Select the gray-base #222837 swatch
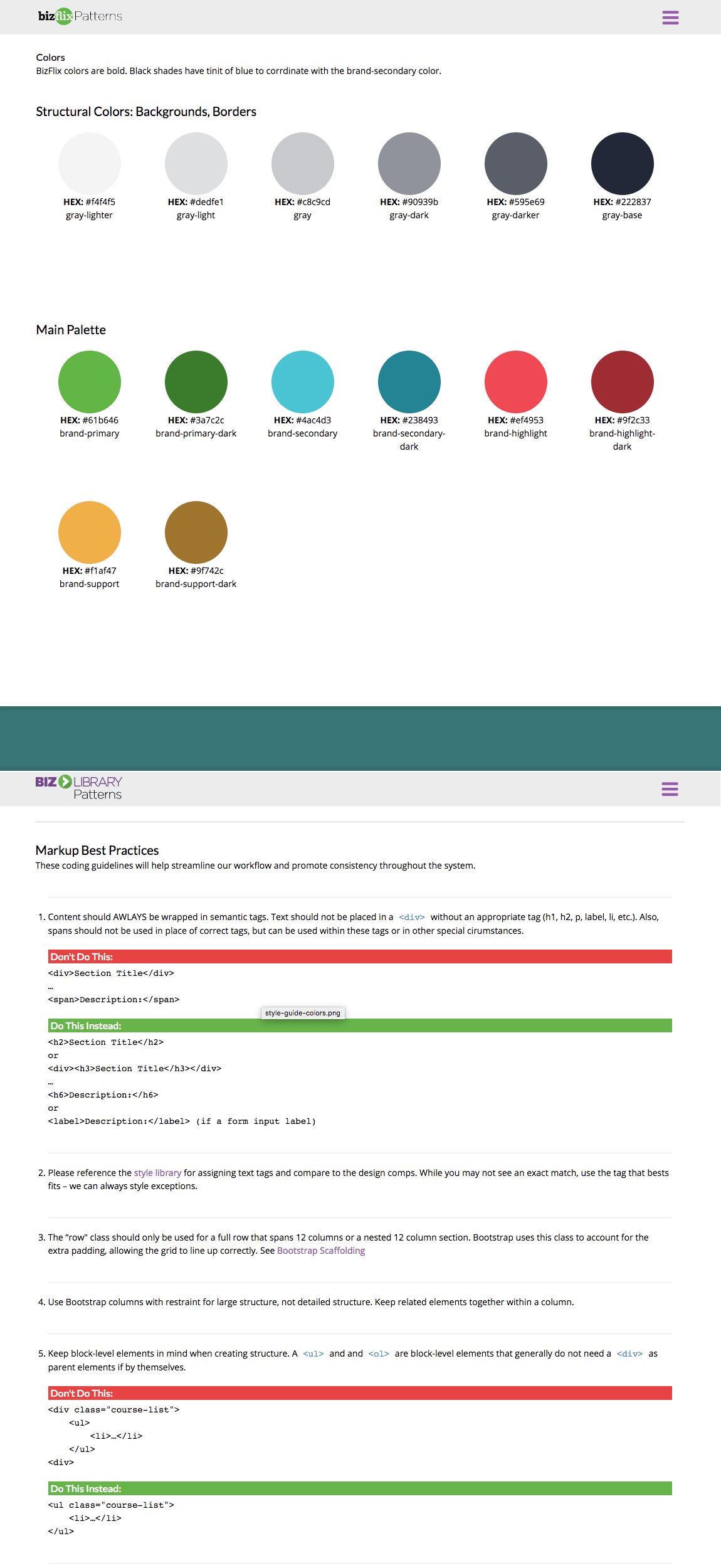The height and width of the screenshot is (1568, 721). (623, 164)
